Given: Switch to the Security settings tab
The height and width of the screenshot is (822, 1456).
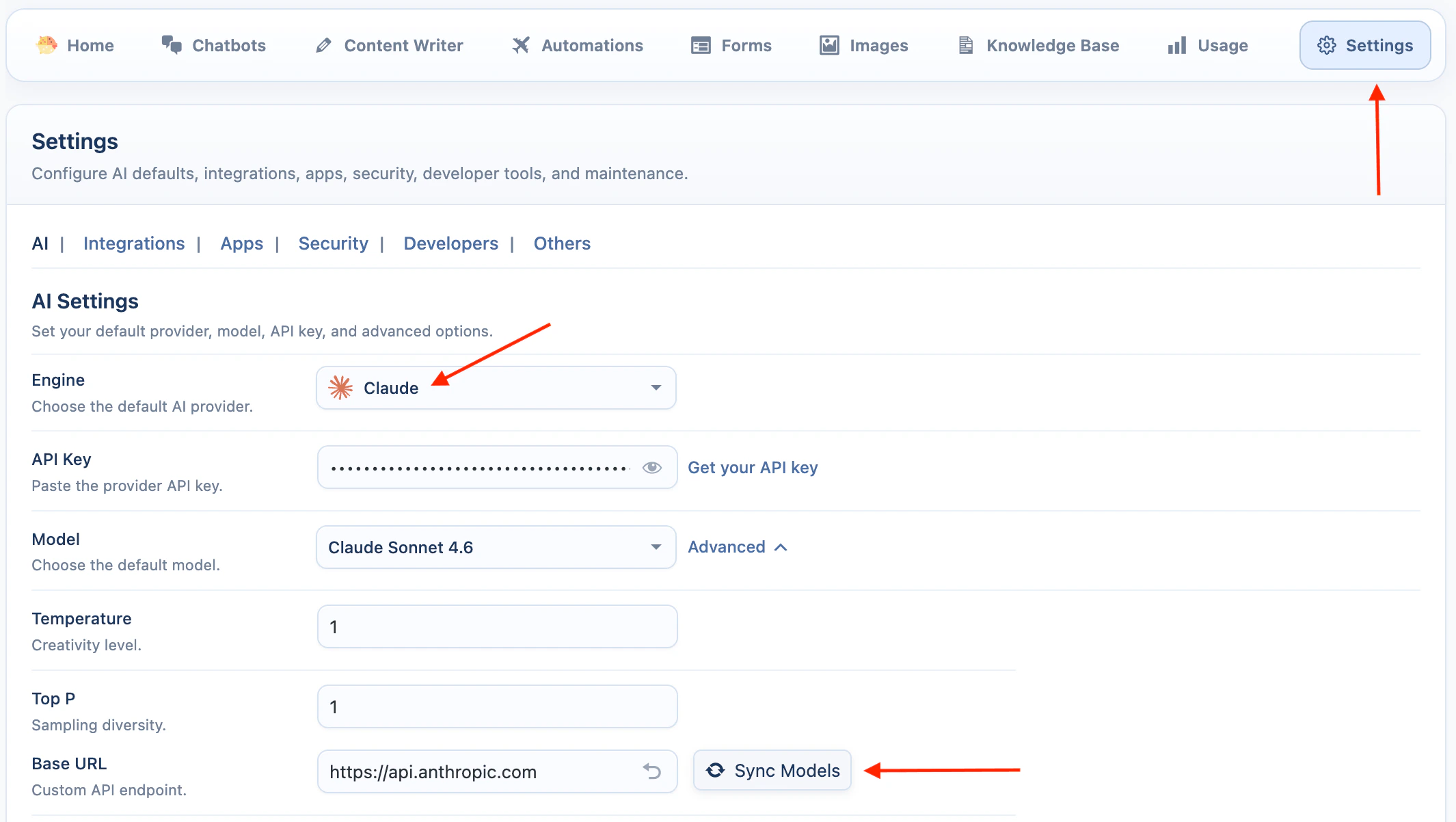Looking at the screenshot, I should coord(333,243).
